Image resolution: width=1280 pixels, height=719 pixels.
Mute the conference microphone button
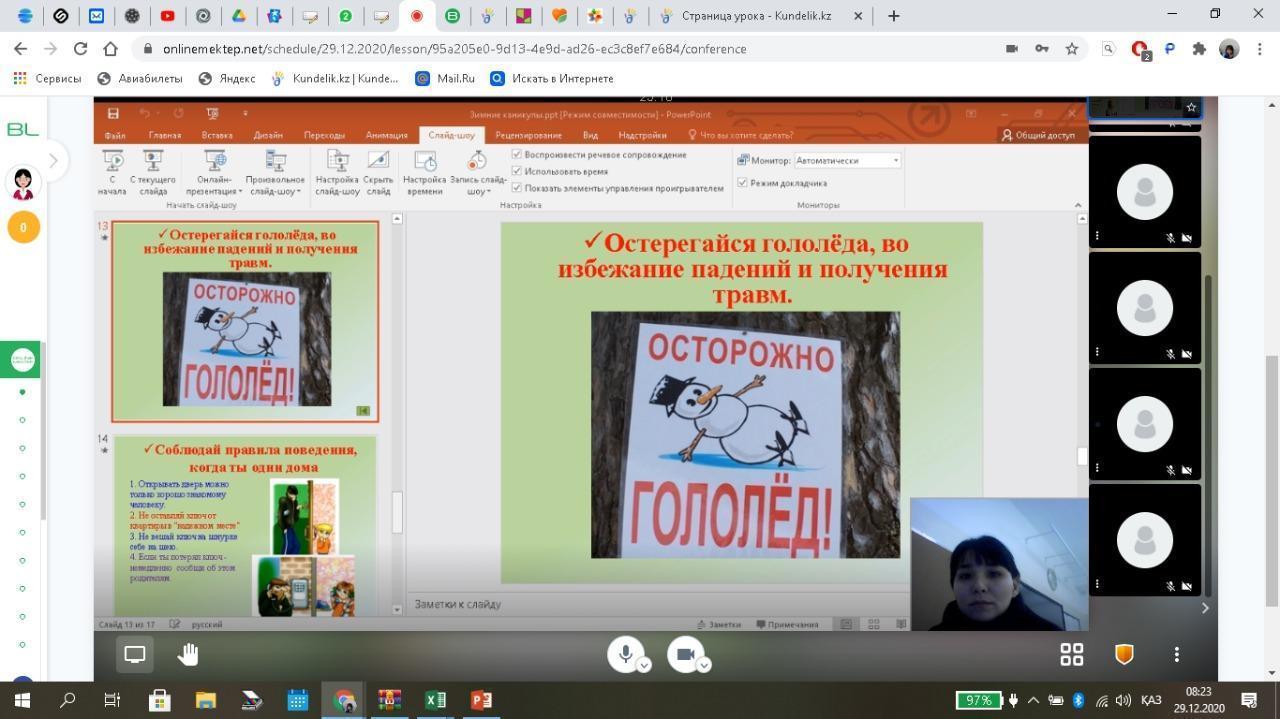click(x=625, y=654)
